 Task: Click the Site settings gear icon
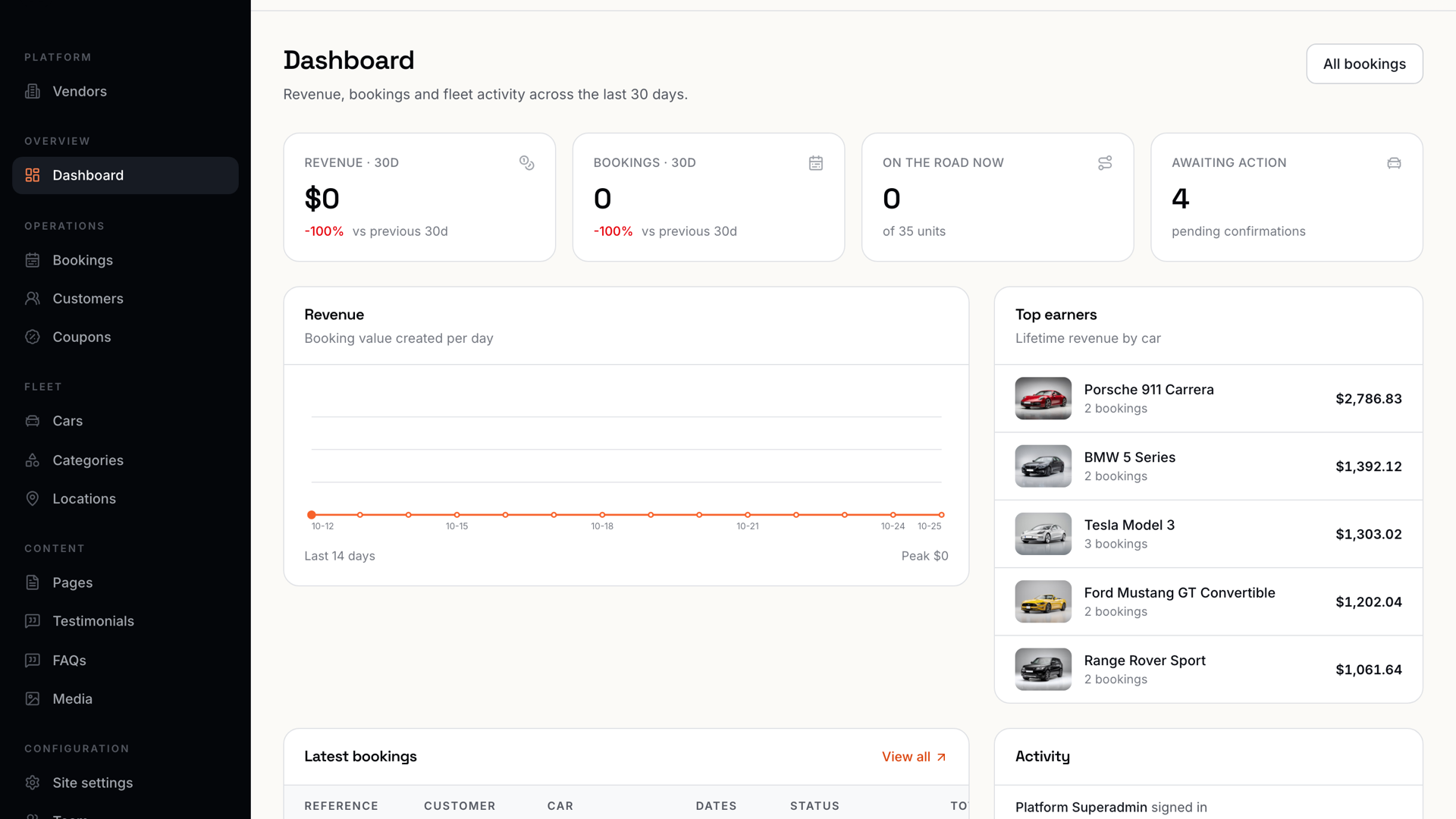(33, 783)
